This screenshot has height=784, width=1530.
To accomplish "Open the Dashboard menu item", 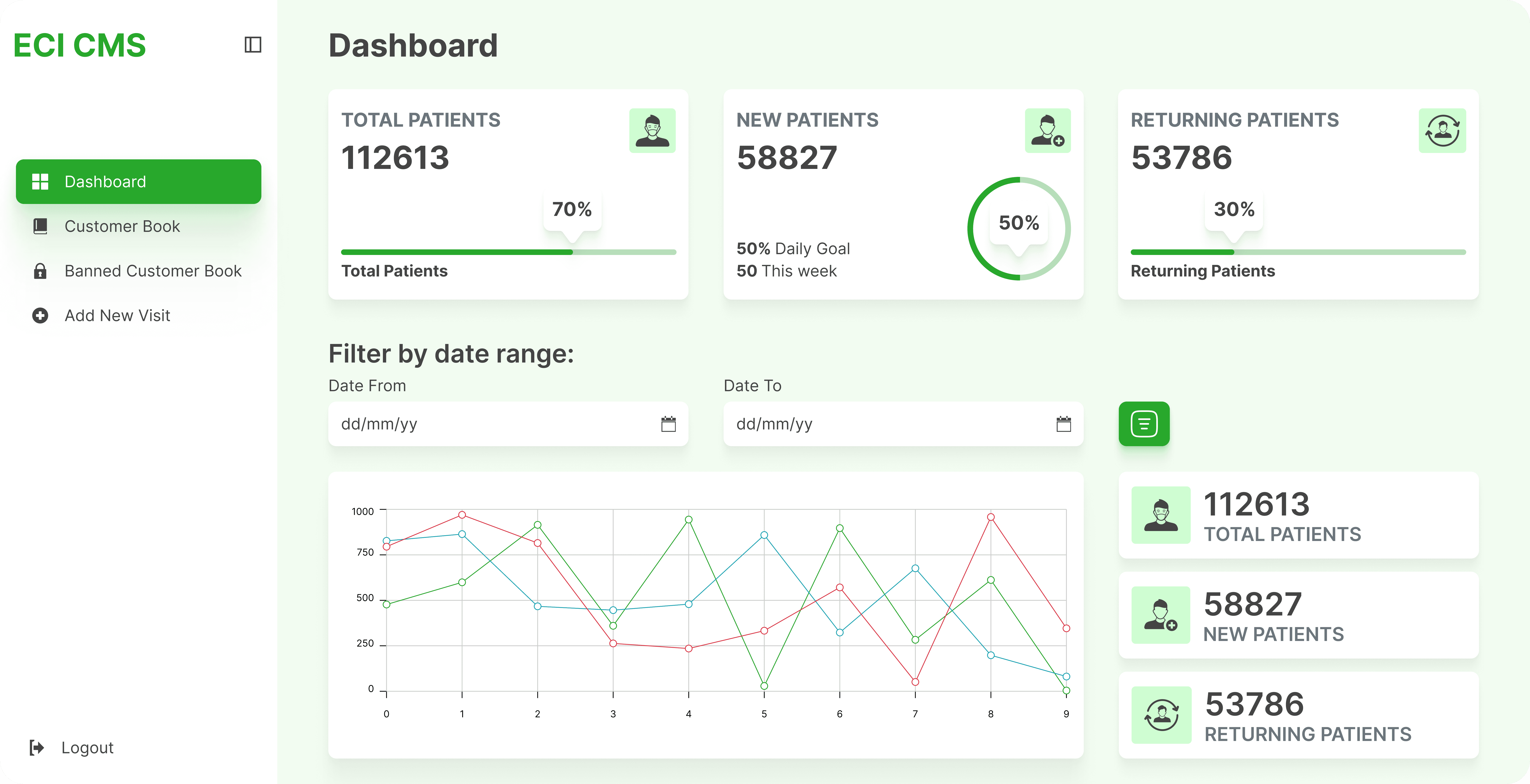I will (138, 182).
